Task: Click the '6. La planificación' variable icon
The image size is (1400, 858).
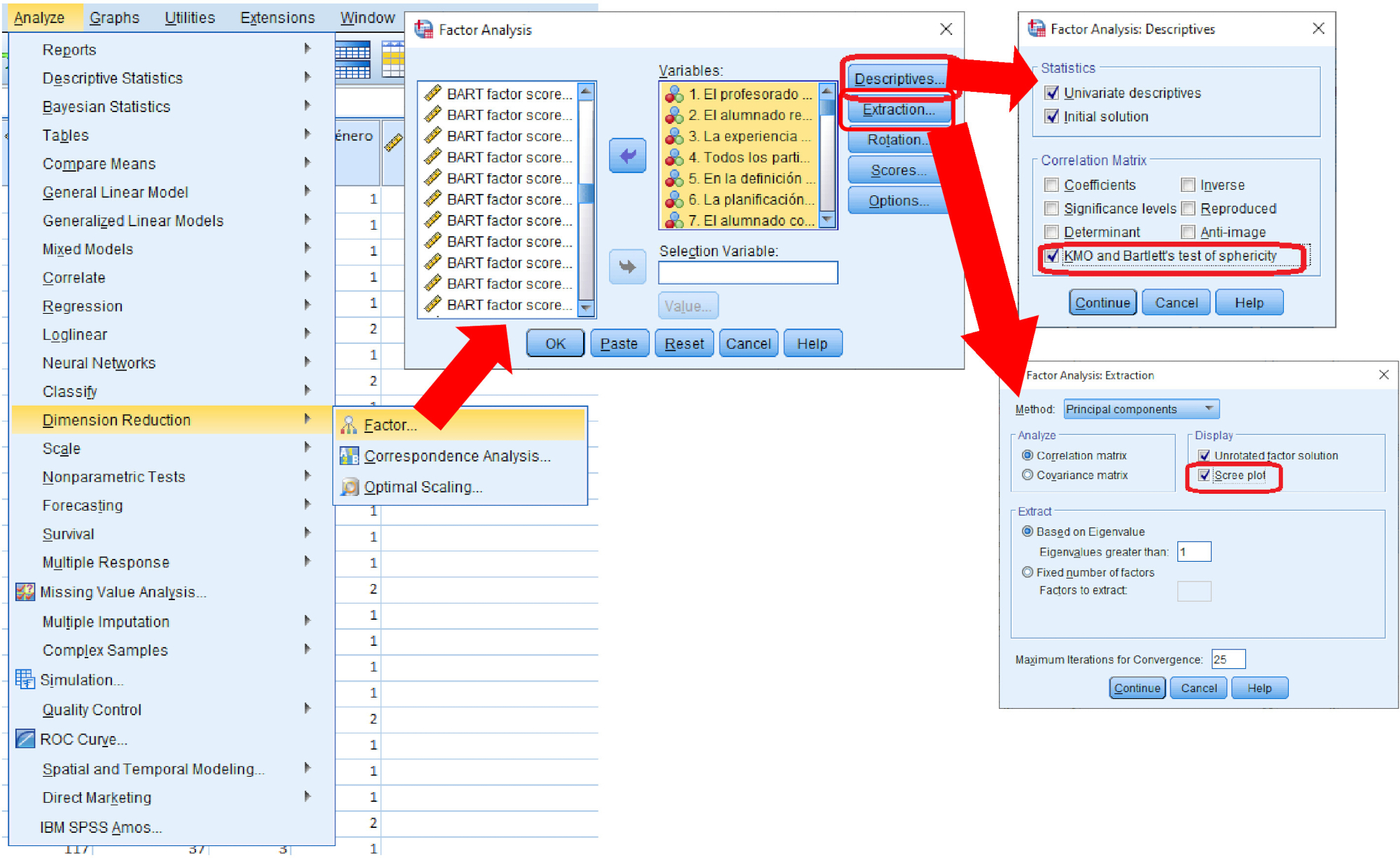Action: point(674,199)
